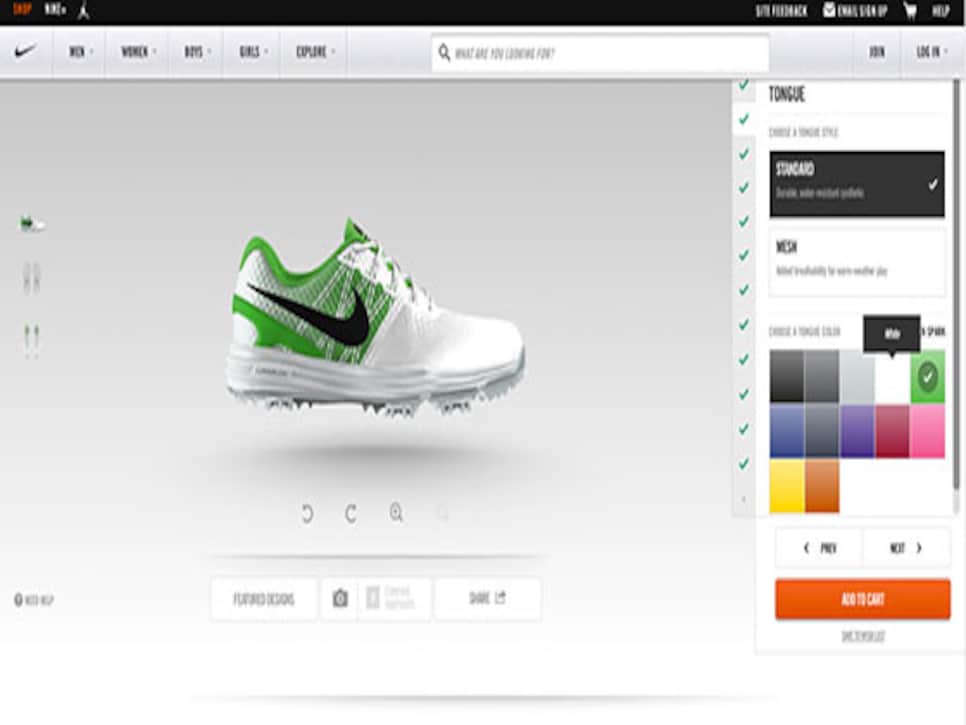Pick the white tongue color swatch
Screen dimensions: 966x725
(x=892, y=376)
